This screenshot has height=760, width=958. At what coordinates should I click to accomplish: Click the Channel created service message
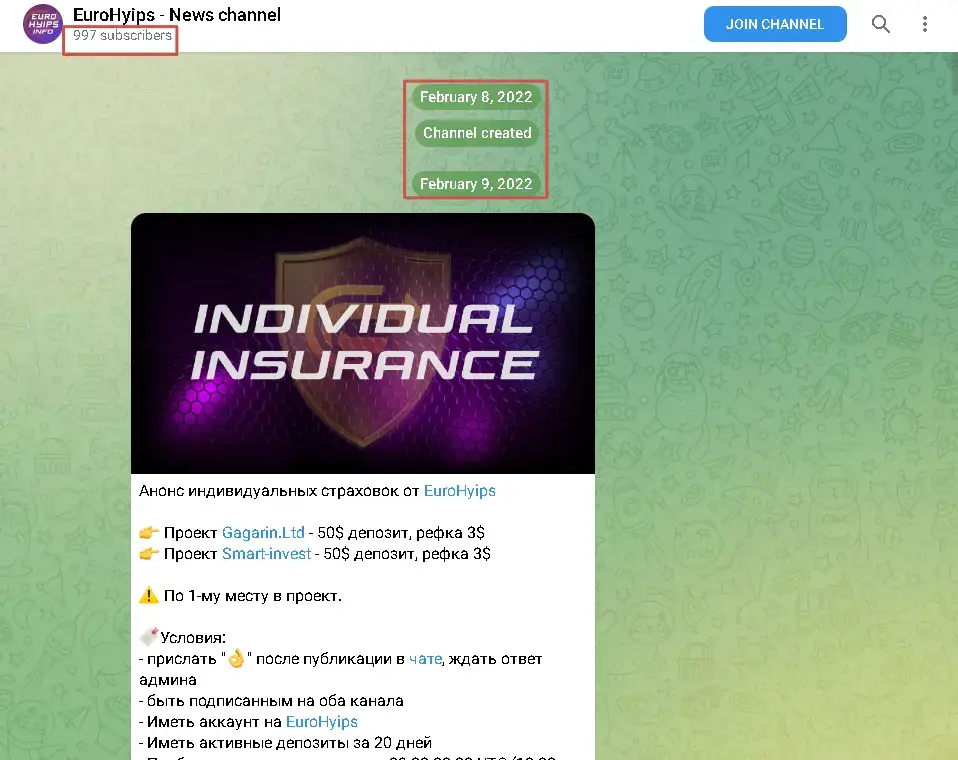point(477,133)
